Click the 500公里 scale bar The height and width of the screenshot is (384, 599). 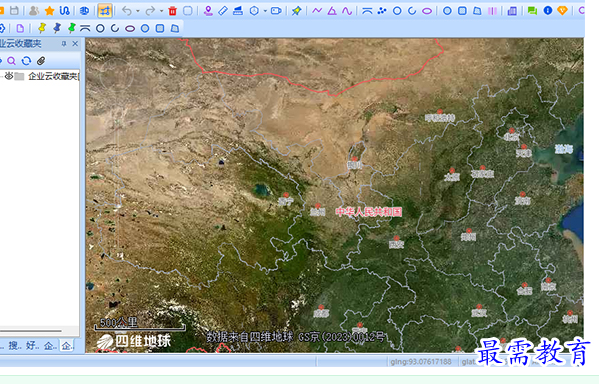tap(139, 323)
